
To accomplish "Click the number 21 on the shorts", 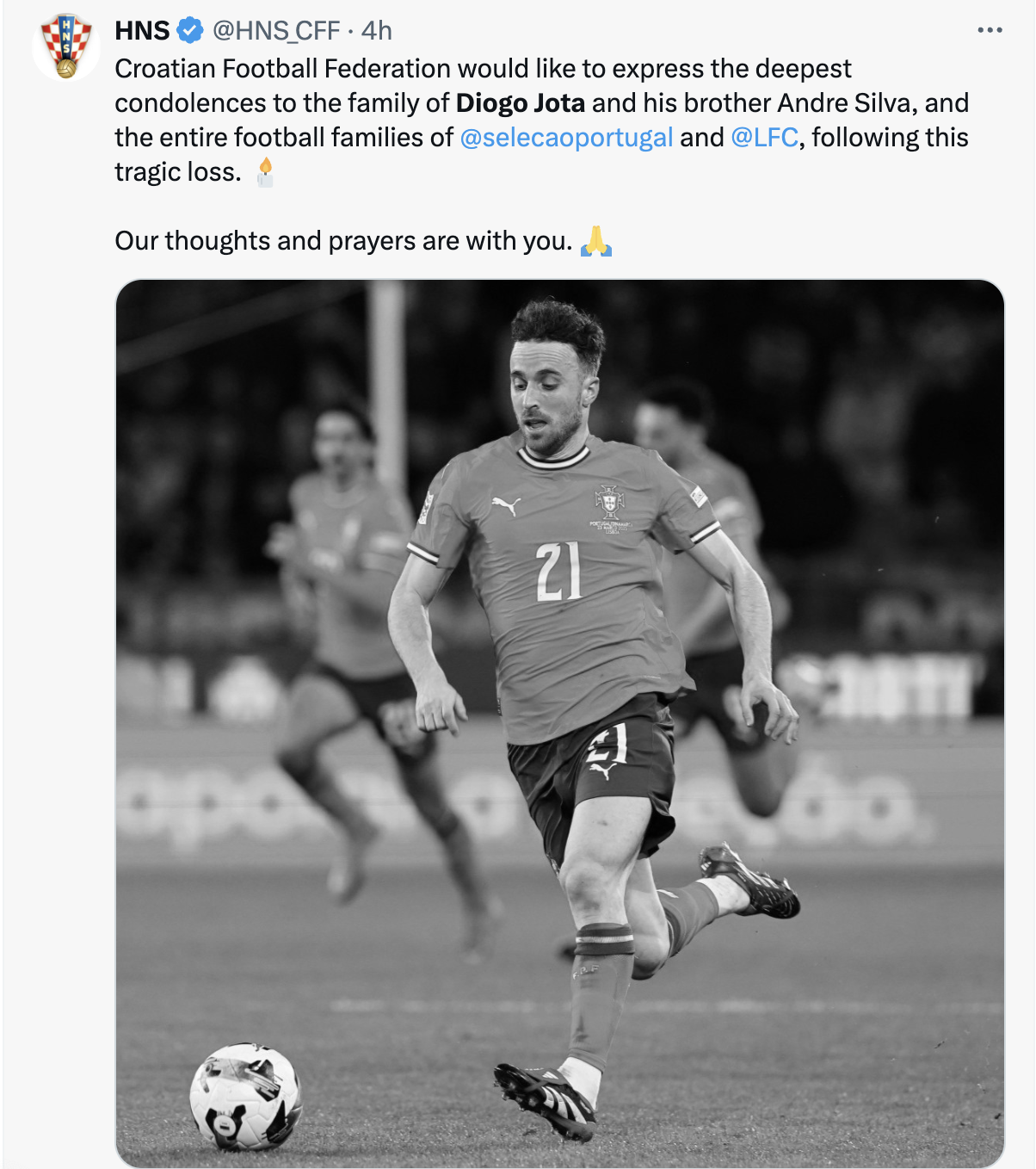I will (x=607, y=745).
